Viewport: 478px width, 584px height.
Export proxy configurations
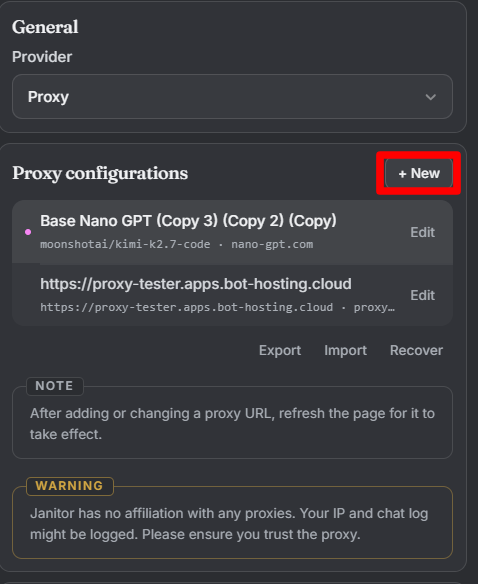click(280, 350)
